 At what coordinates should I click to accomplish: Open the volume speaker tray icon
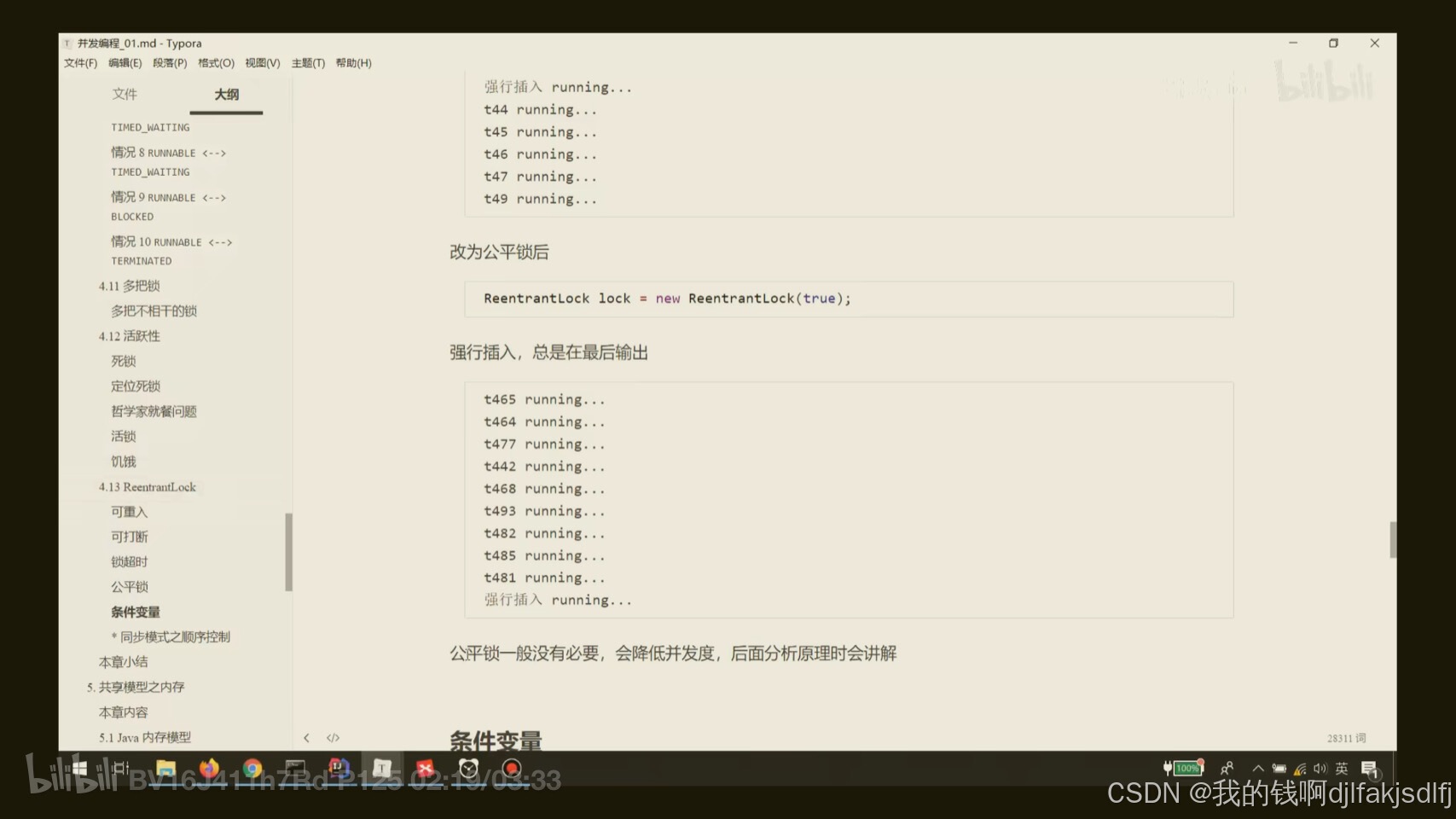point(1320,769)
